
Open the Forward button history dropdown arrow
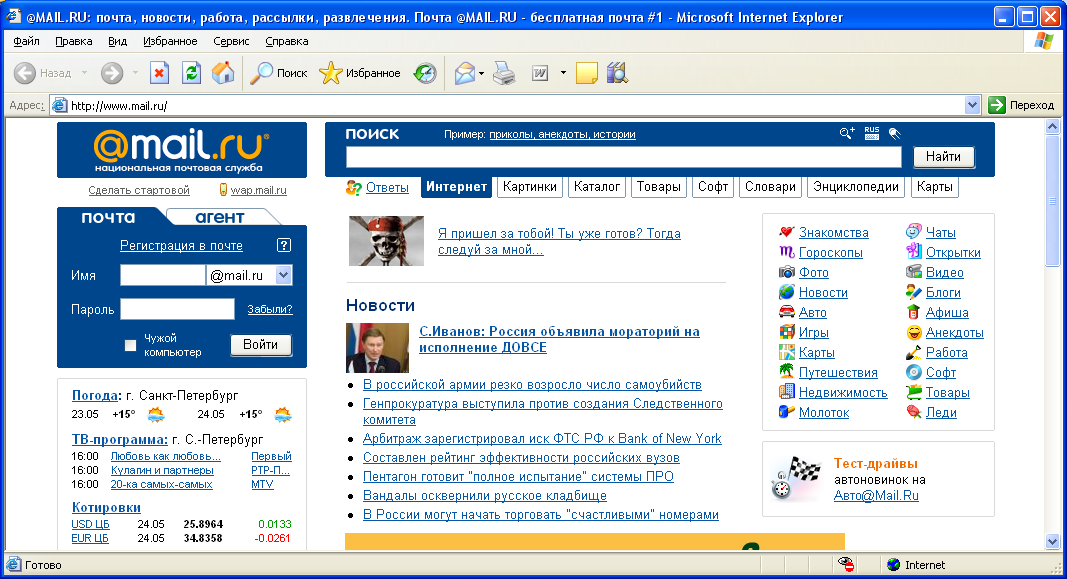tap(135, 73)
